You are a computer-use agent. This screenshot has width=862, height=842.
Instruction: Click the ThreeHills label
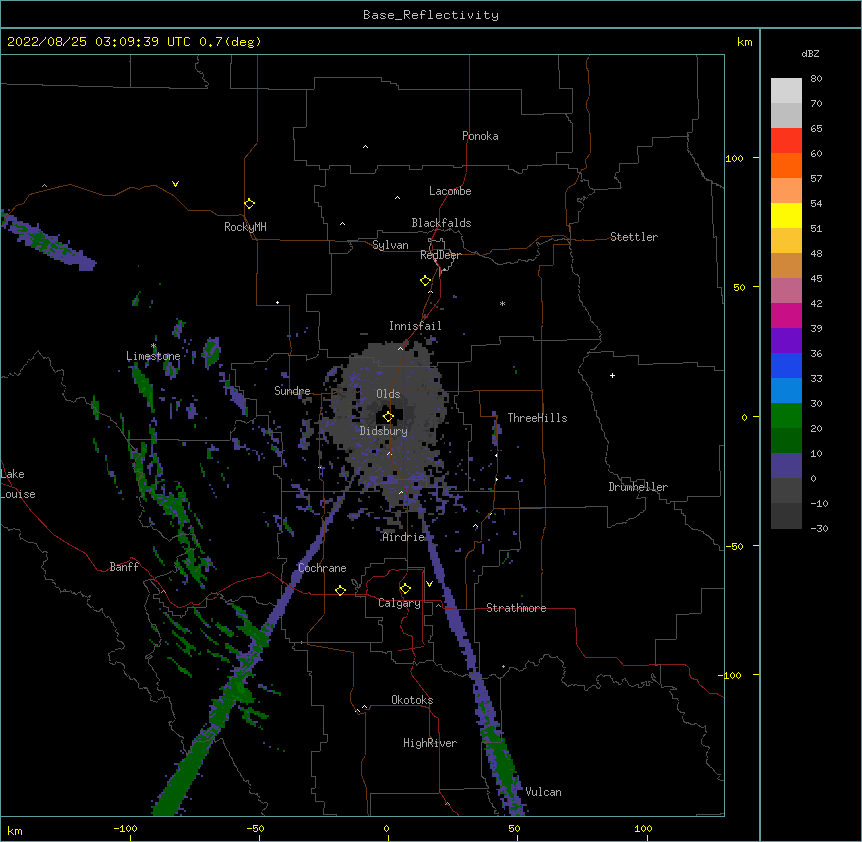pyautogui.click(x=537, y=418)
